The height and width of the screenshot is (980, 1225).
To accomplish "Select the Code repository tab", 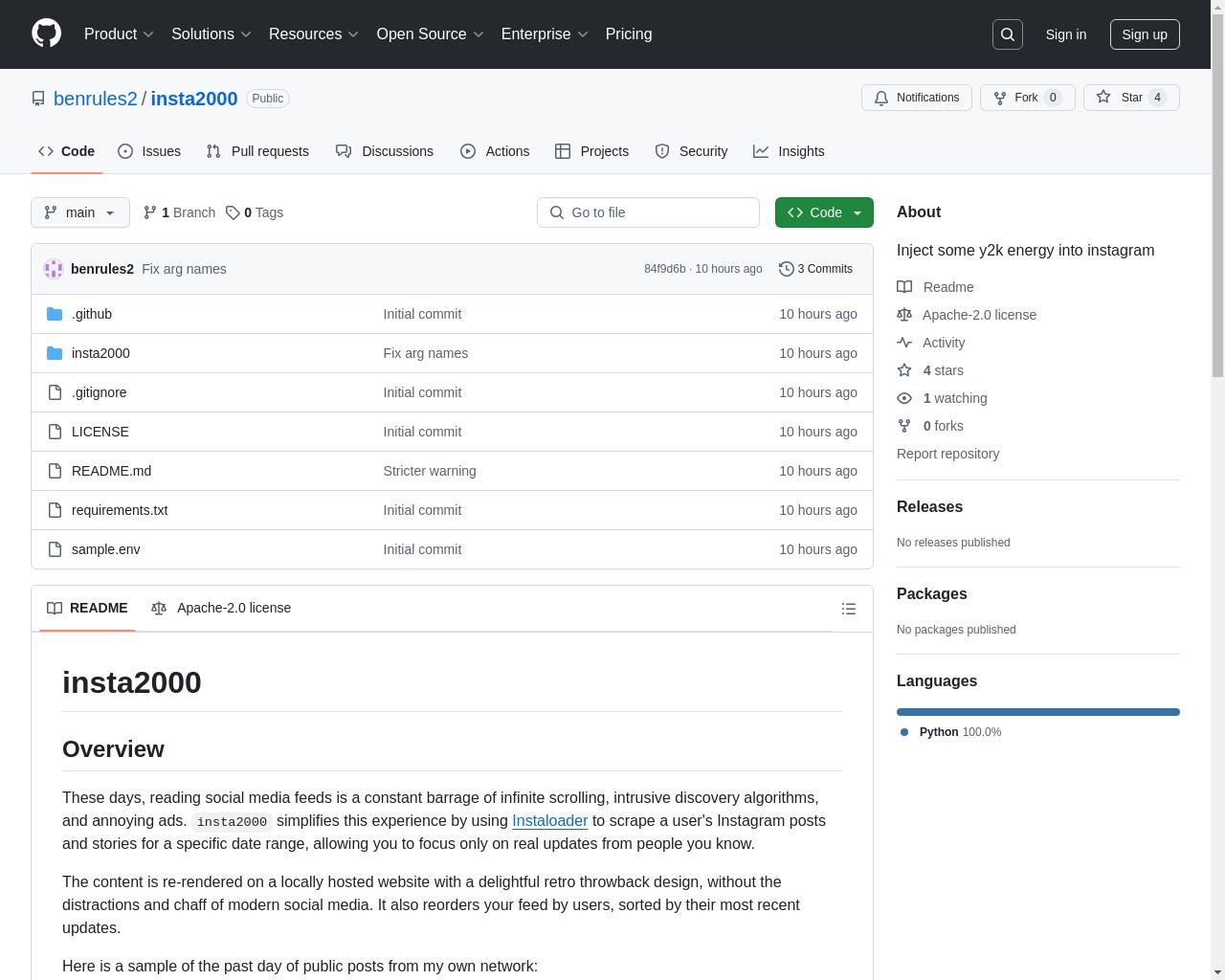I will pos(66,151).
